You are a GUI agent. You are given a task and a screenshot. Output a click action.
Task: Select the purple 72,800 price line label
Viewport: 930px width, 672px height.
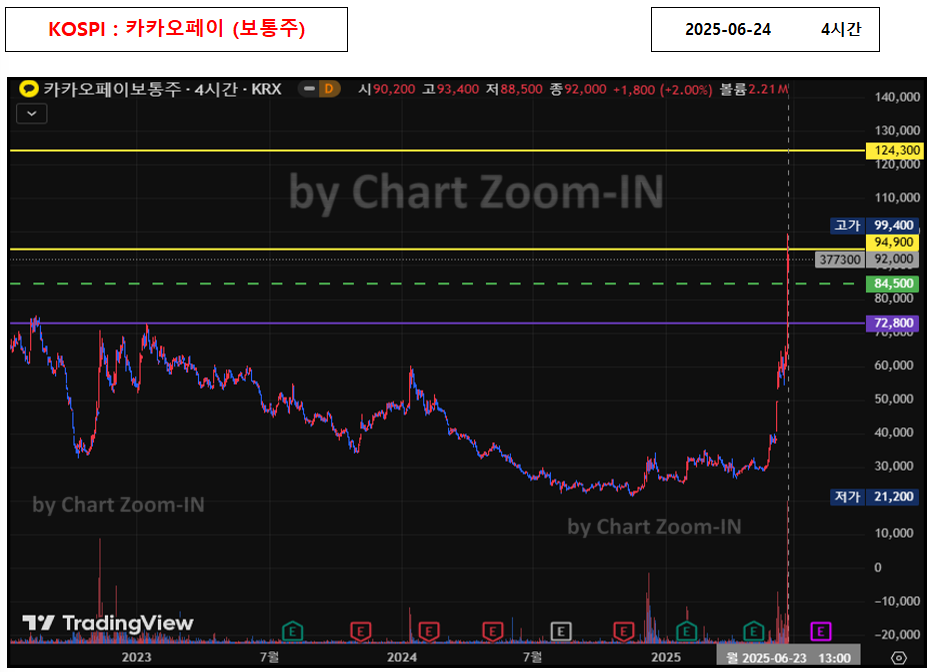click(894, 323)
